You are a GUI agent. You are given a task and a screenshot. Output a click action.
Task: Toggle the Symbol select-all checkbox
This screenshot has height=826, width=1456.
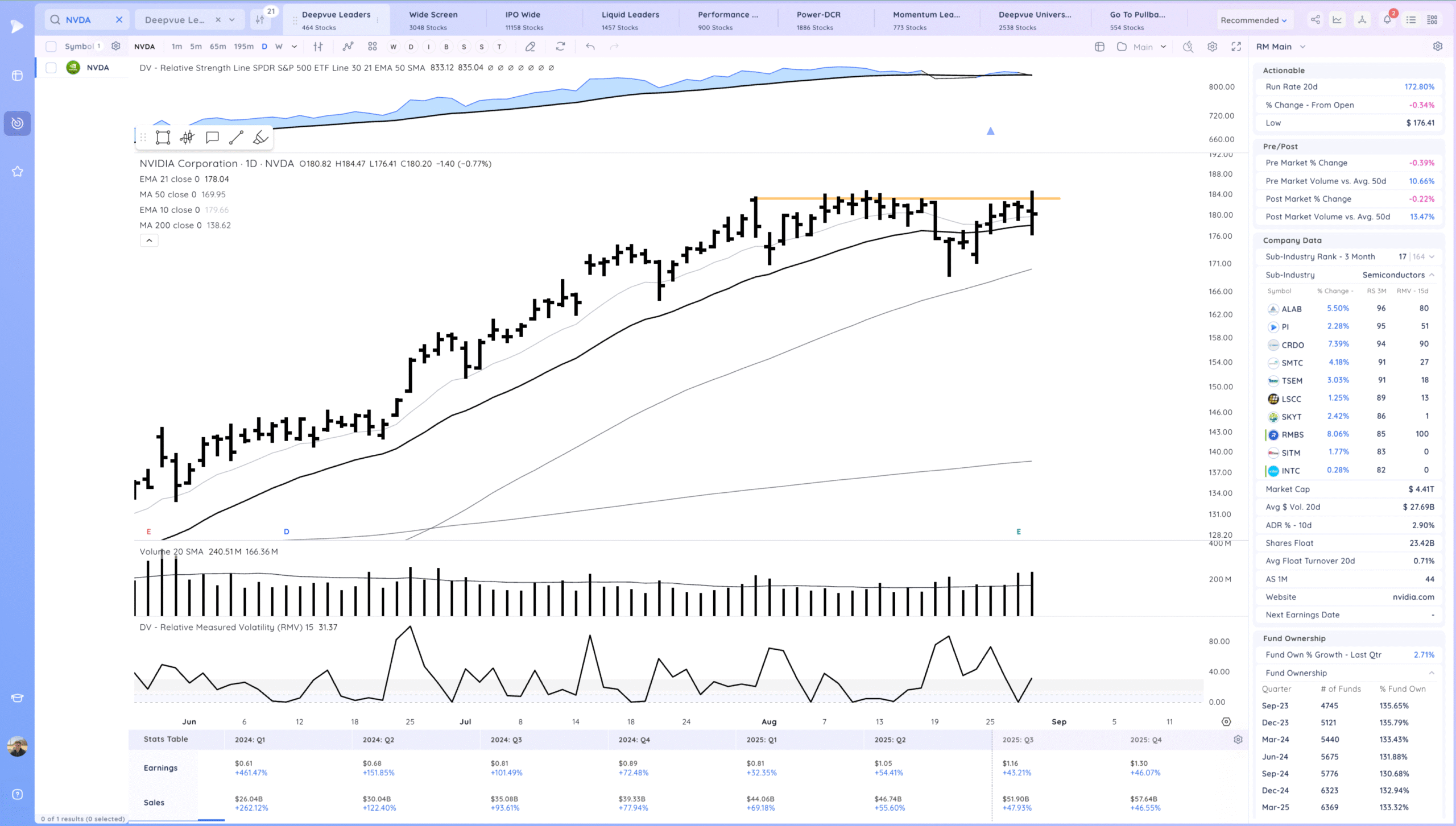tap(51, 47)
